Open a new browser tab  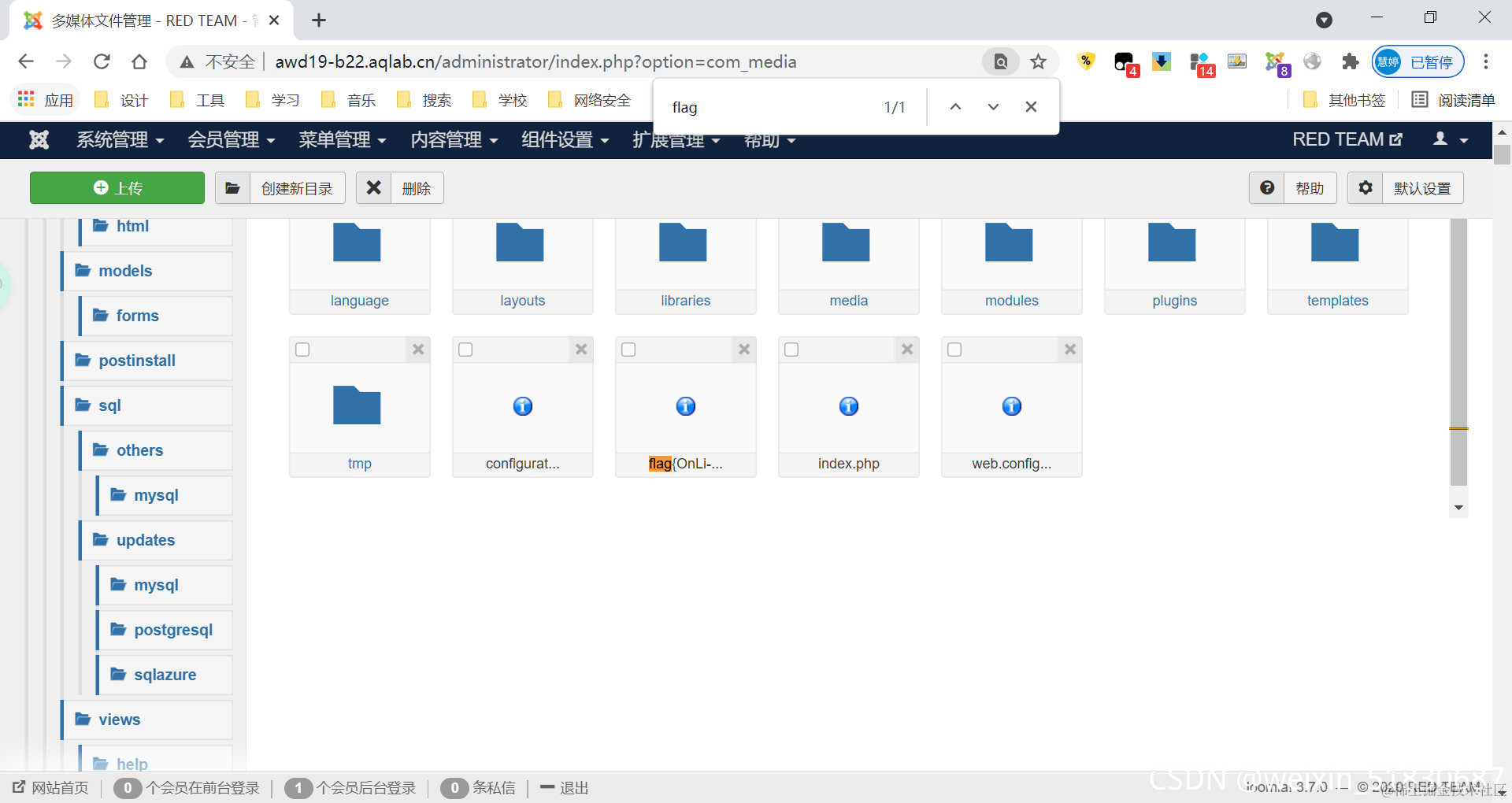pos(319,20)
